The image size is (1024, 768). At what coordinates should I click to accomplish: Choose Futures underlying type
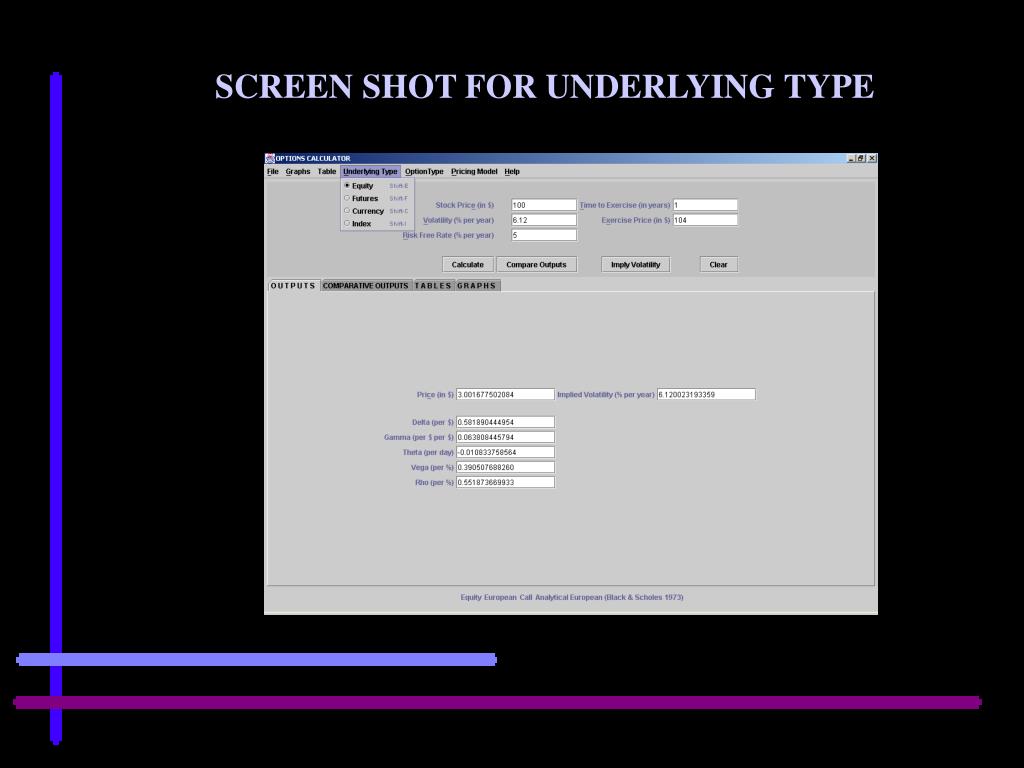tap(364, 198)
